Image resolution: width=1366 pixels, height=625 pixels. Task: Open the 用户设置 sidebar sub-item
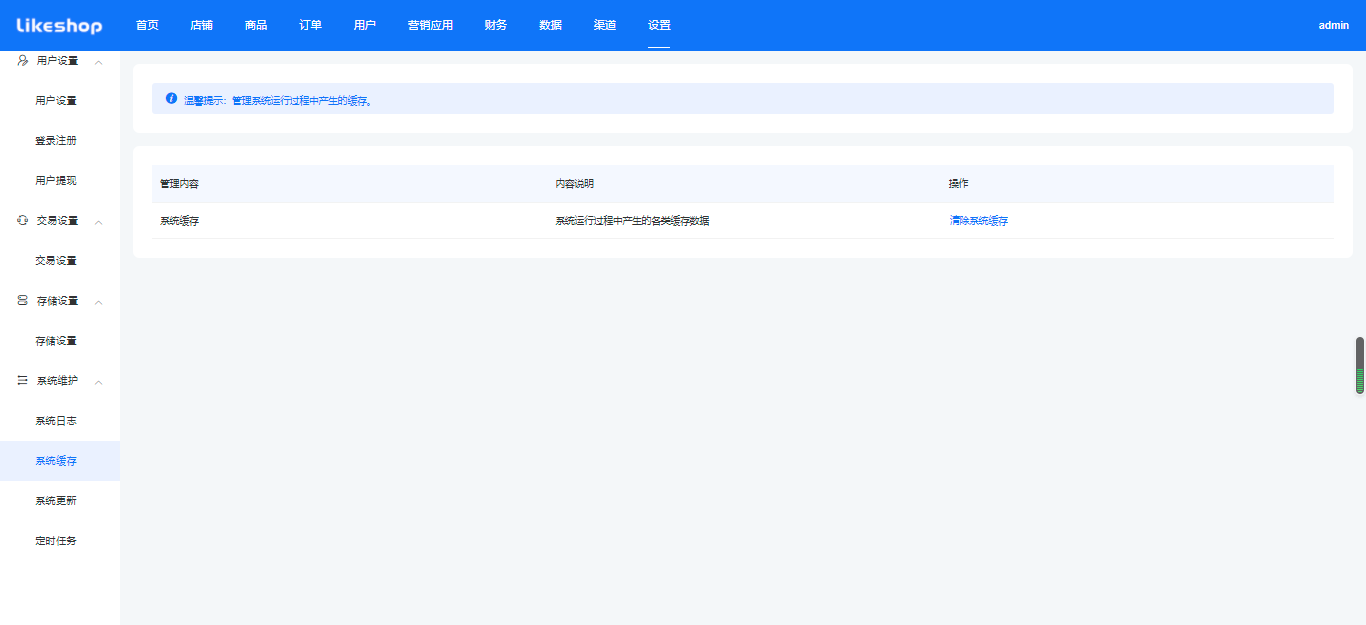pos(60,101)
